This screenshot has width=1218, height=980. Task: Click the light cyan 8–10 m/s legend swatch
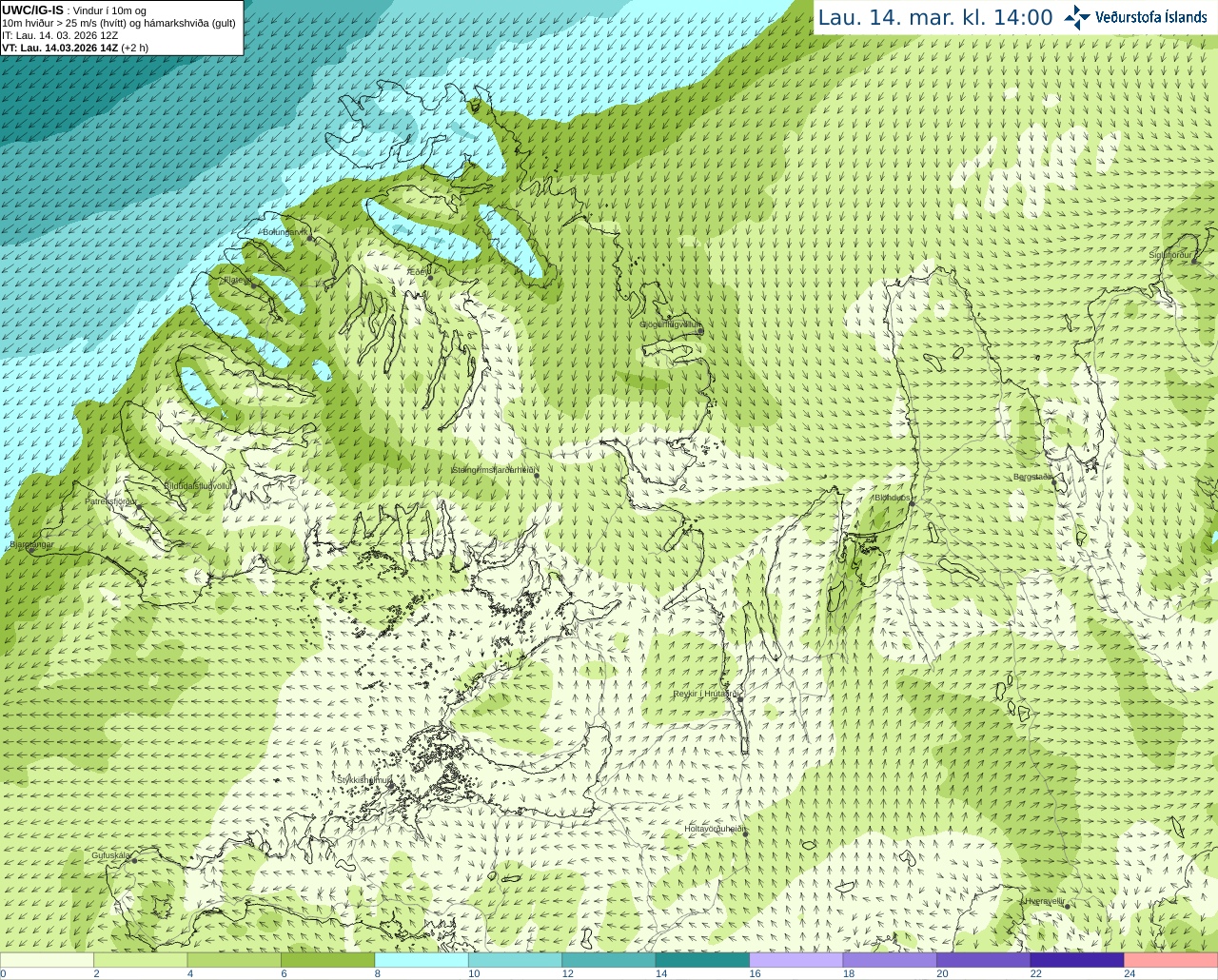[x=422, y=960]
